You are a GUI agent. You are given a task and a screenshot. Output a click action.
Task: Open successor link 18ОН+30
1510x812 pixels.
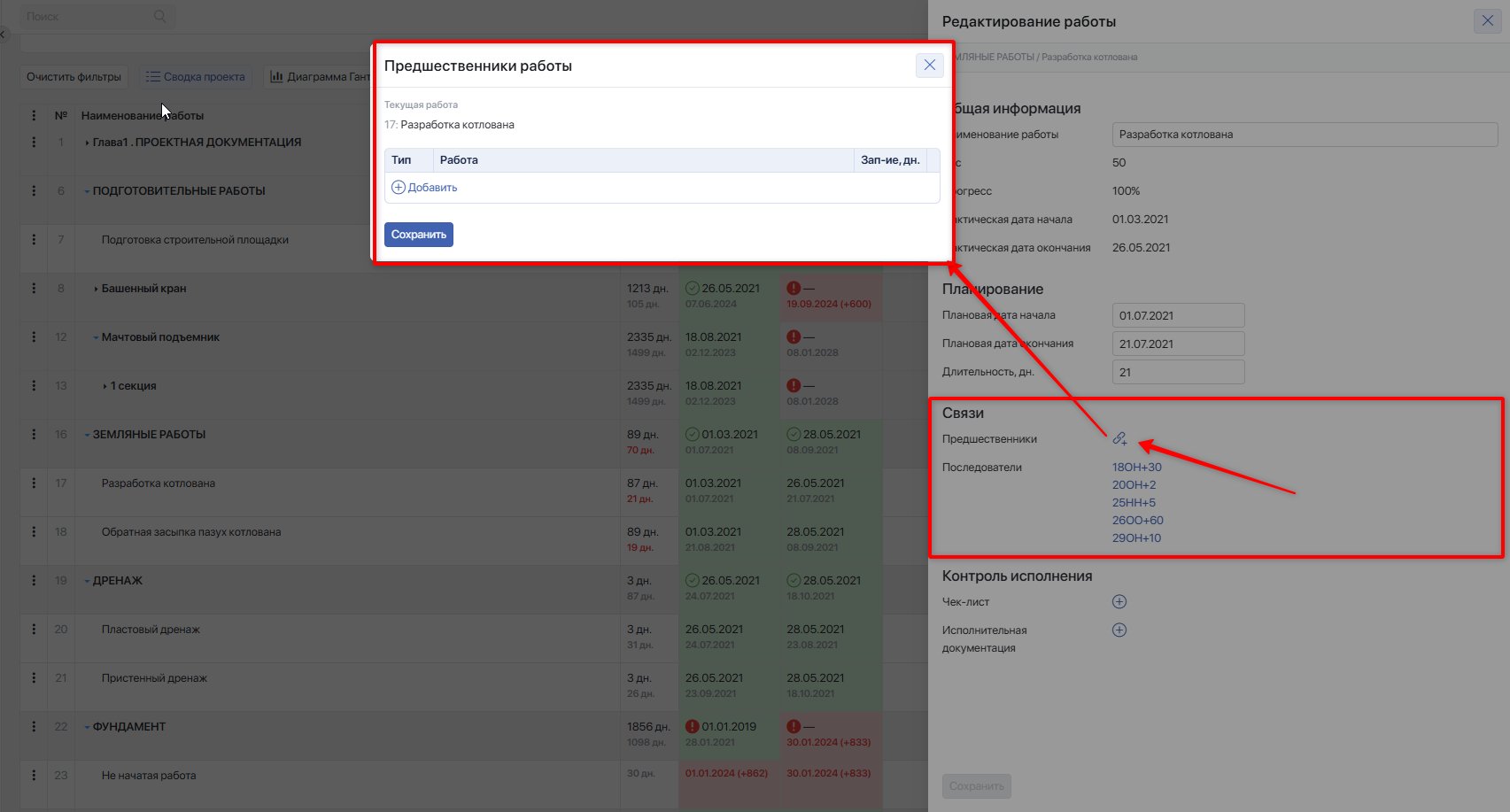pyautogui.click(x=1137, y=468)
